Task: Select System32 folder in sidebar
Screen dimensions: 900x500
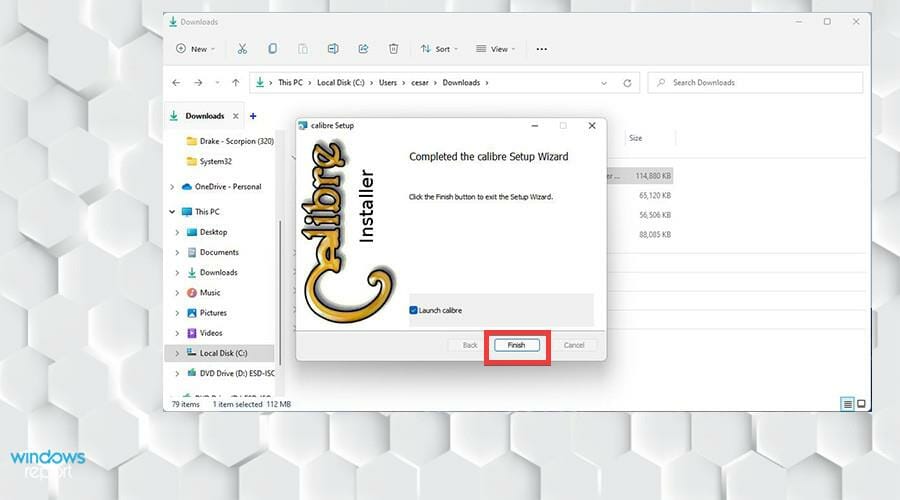Action: [210, 161]
